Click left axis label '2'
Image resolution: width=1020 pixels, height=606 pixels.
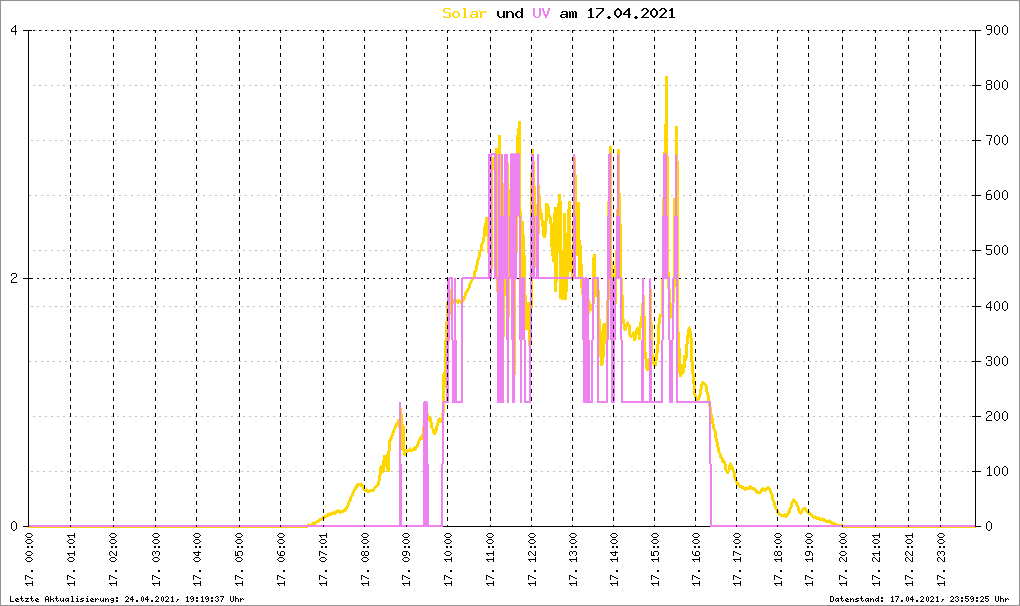click(14, 278)
